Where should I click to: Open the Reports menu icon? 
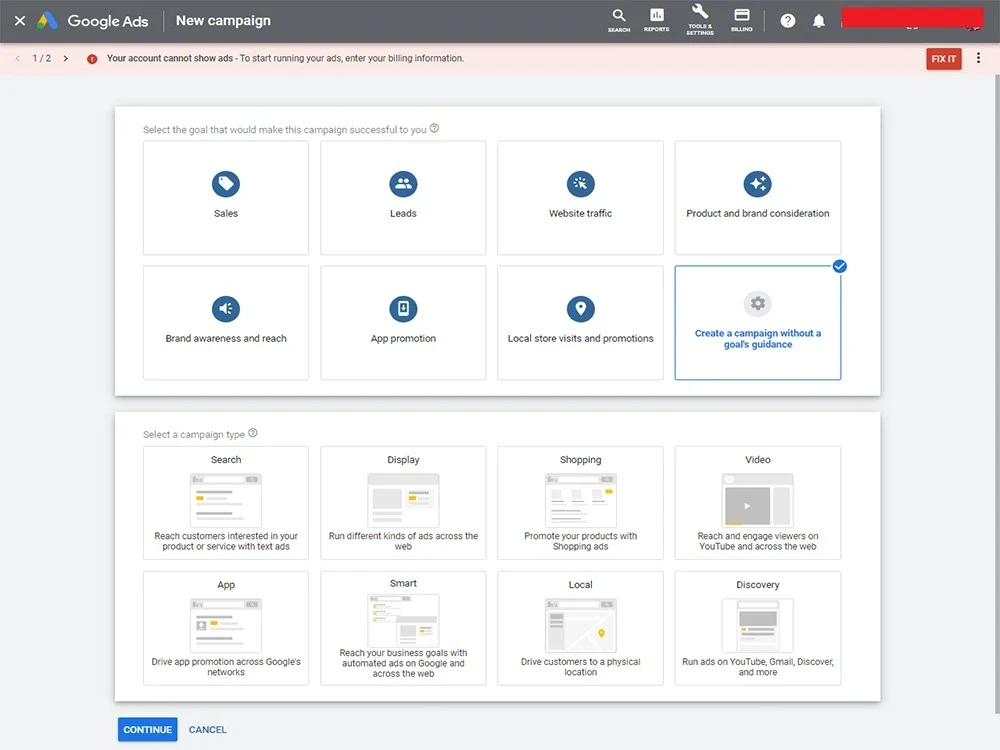pos(656,20)
